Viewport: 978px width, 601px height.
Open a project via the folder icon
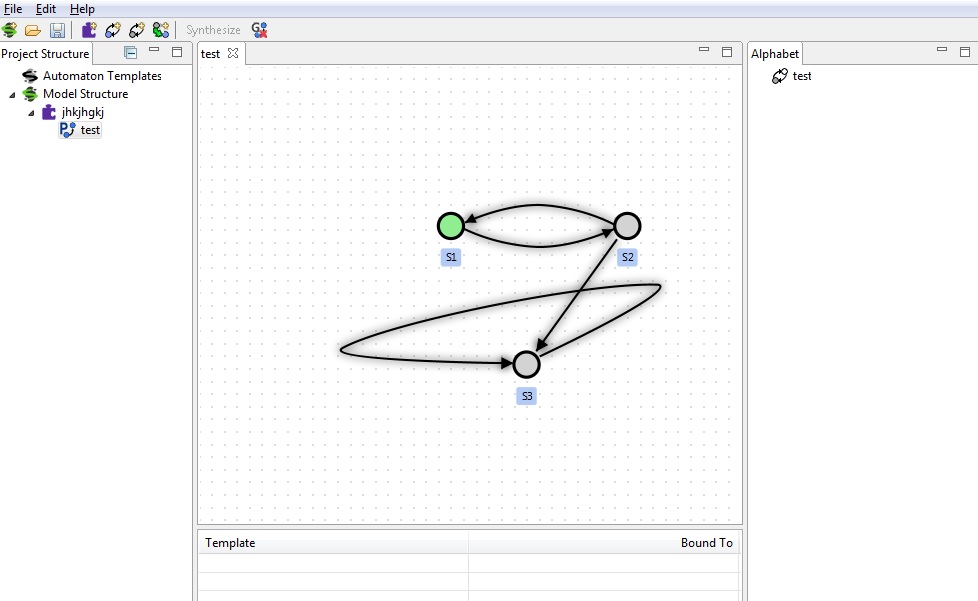pyautogui.click(x=32, y=30)
